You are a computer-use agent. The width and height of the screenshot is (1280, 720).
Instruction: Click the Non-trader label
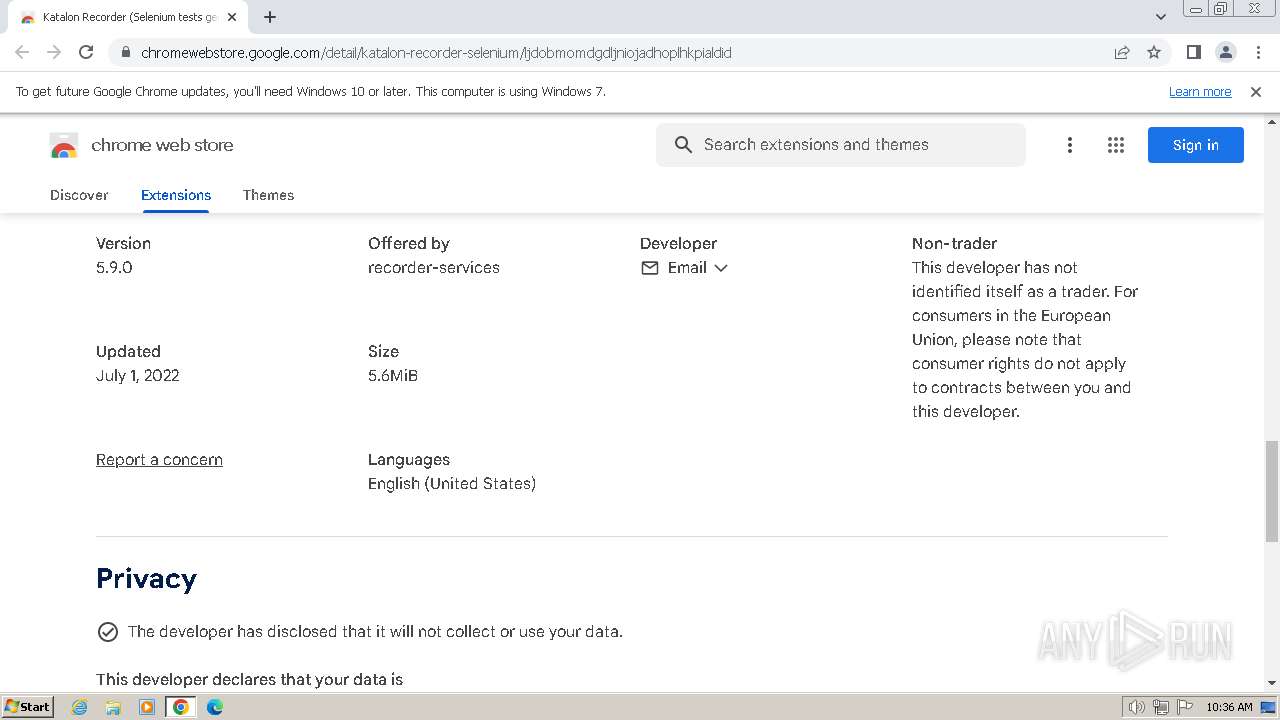(x=954, y=244)
